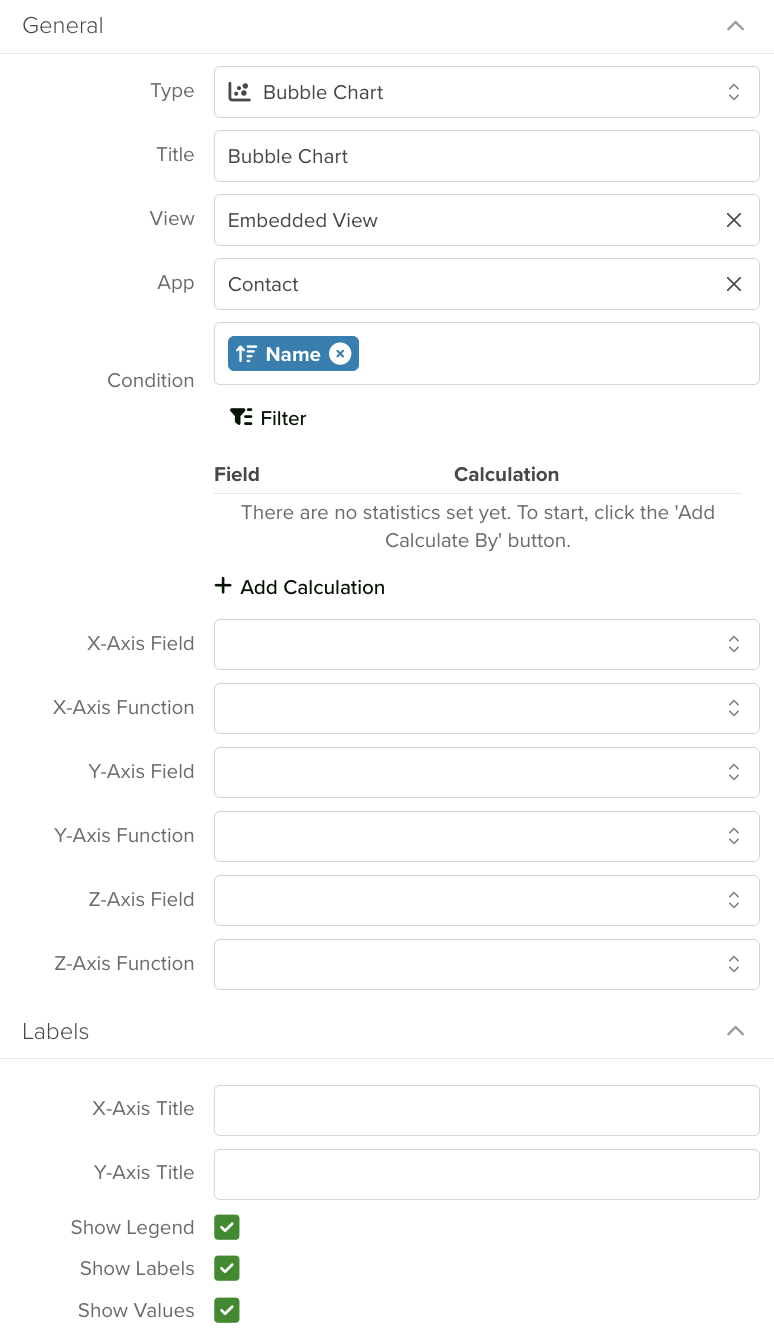Open the Y-Axis Function dropdown

[x=487, y=836]
